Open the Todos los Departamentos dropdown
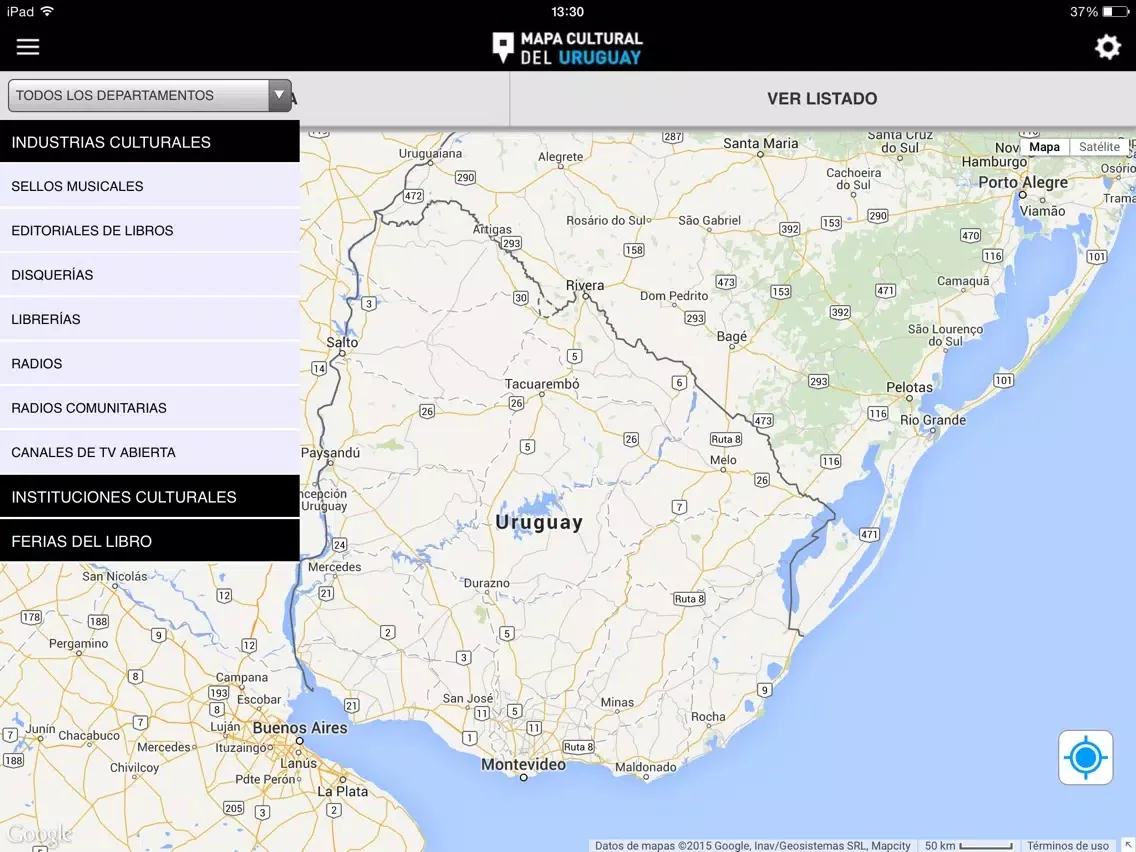This screenshot has width=1136, height=852. tap(149, 96)
